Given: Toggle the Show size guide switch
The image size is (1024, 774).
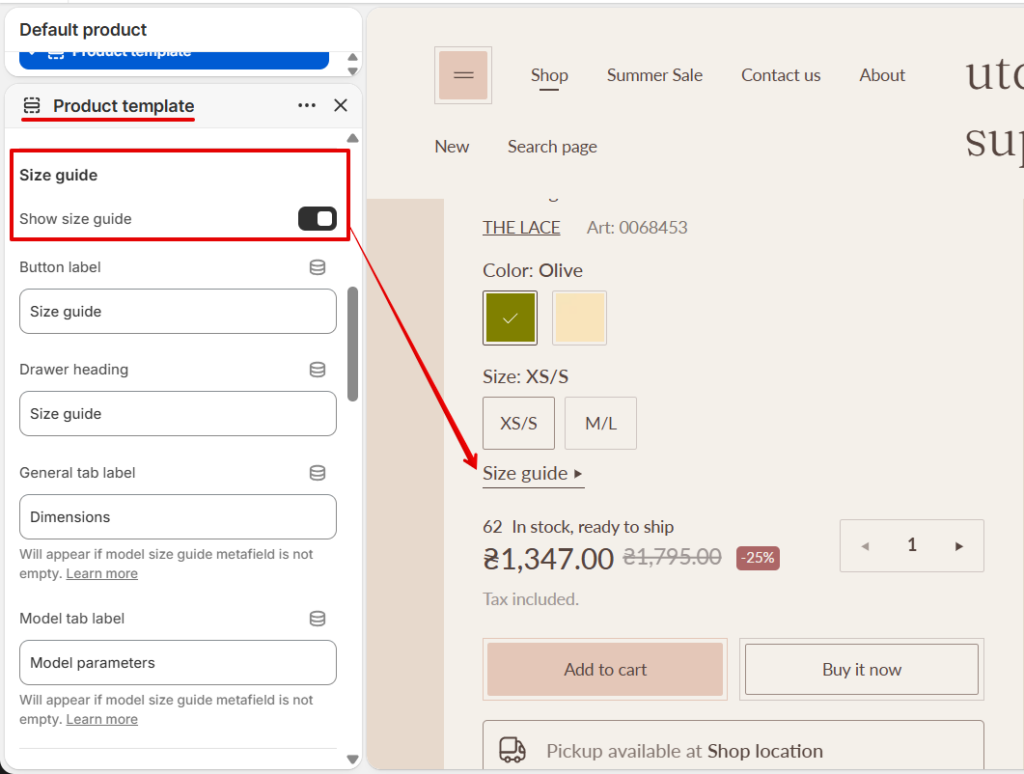Looking at the screenshot, I should point(317,219).
